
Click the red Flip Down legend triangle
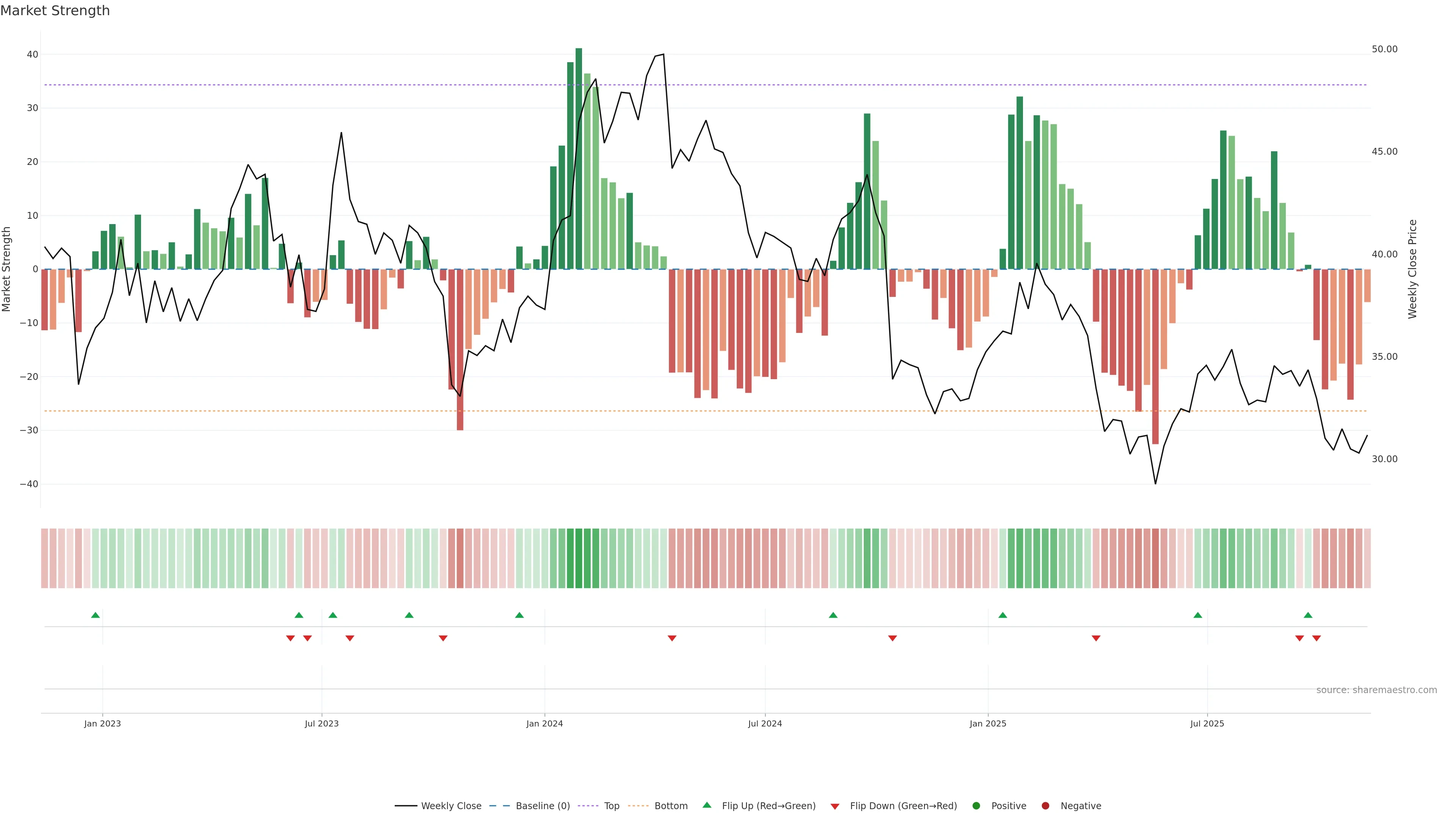pyautogui.click(x=835, y=806)
